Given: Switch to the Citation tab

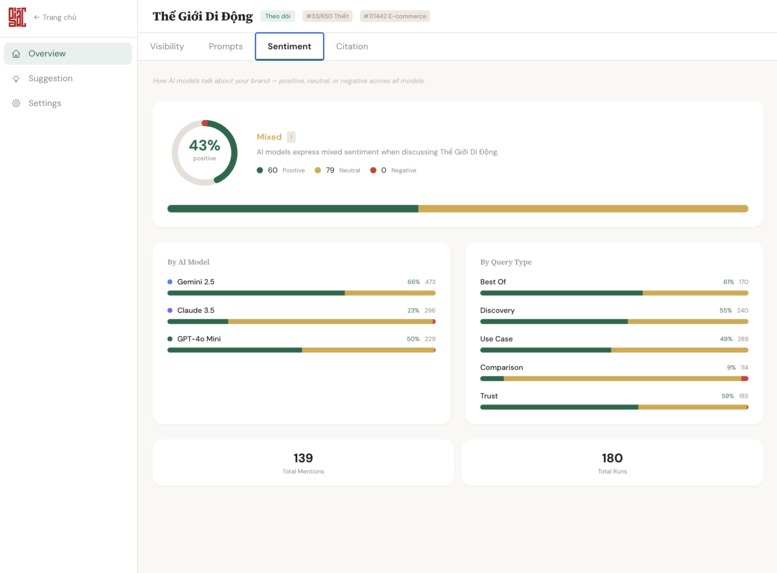Looking at the screenshot, I should (x=352, y=47).
